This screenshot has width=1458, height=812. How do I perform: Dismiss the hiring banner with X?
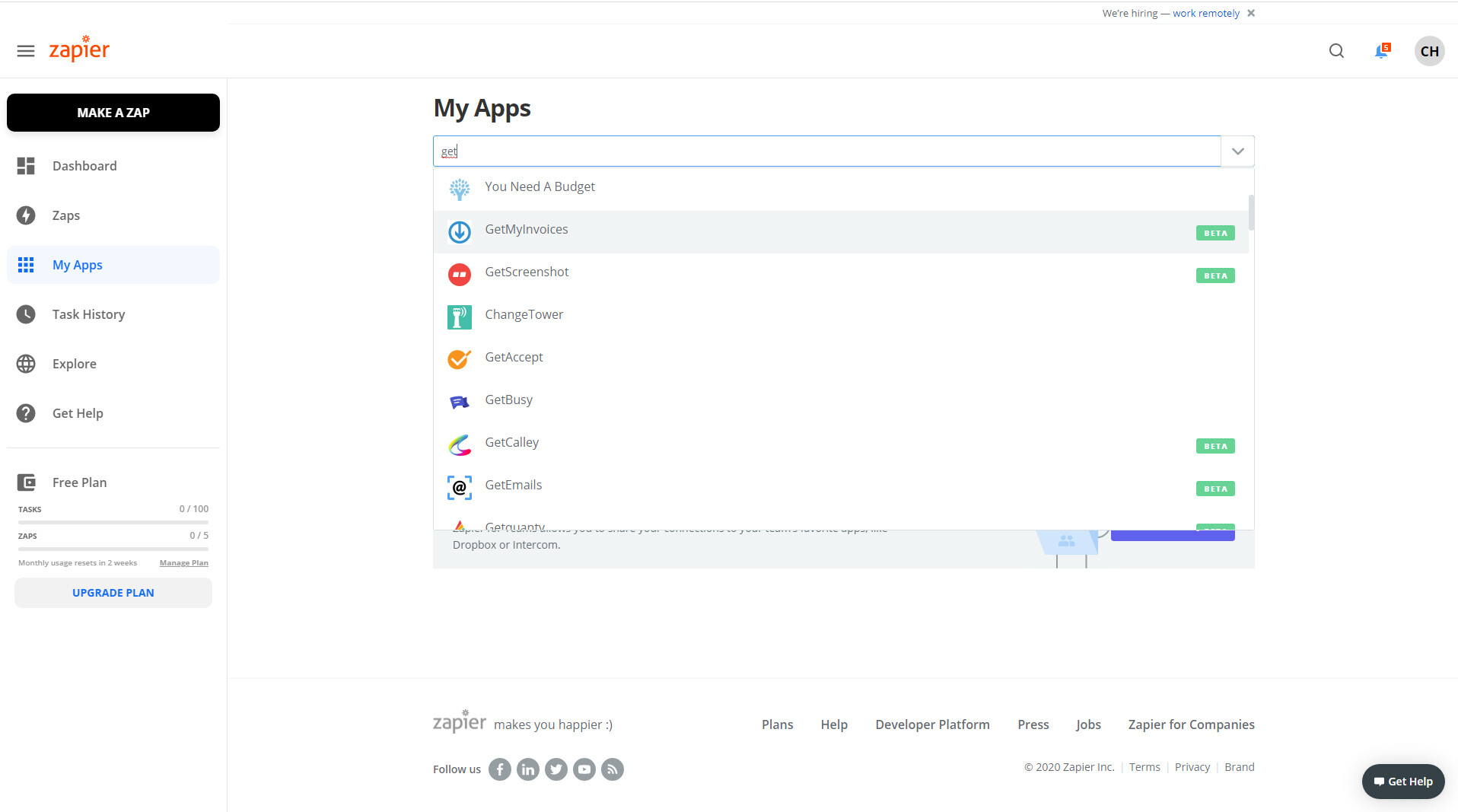[x=1251, y=13]
